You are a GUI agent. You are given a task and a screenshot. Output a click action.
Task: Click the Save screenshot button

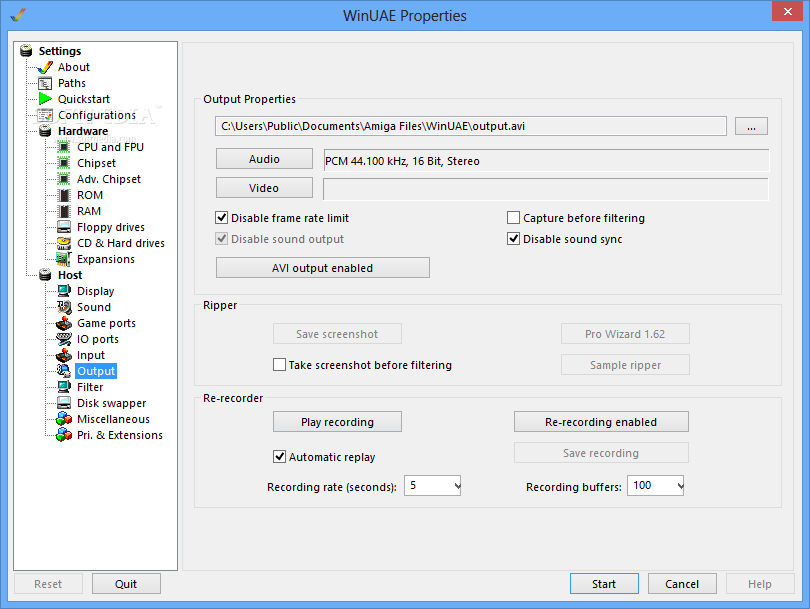(x=337, y=334)
